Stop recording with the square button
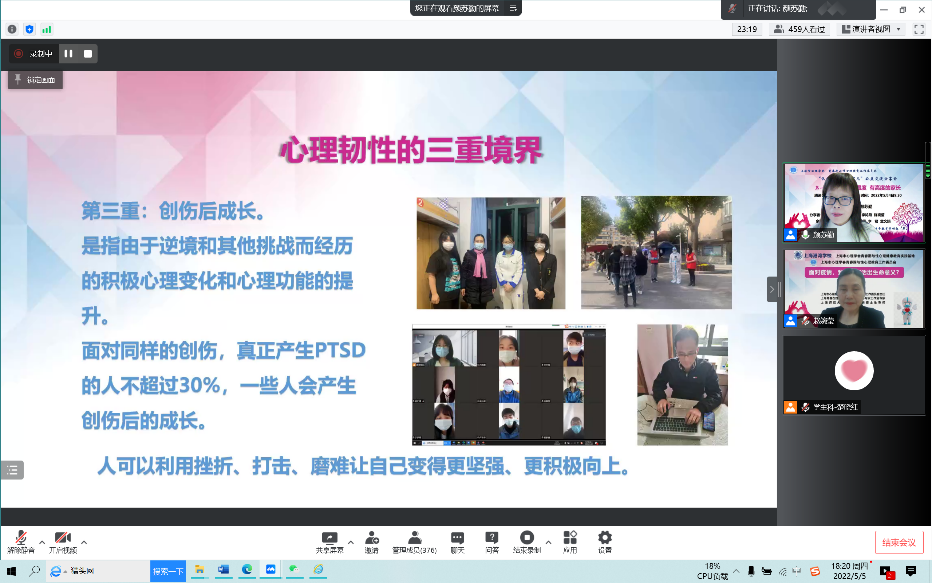Viewport: 932px width, 583px height. pos(88,53)
